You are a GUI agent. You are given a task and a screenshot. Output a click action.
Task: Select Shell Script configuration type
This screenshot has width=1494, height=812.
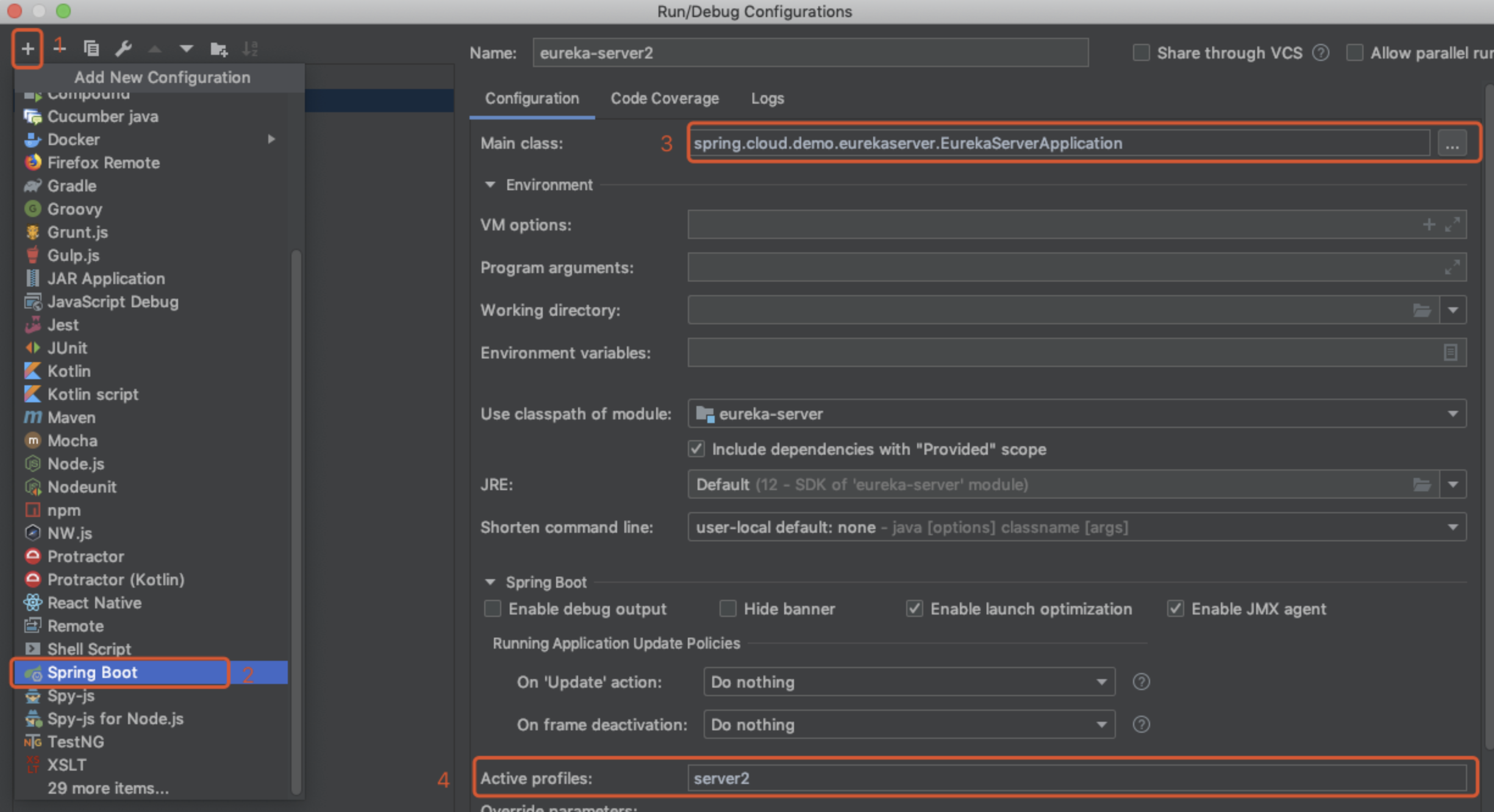tap(151, 649)
